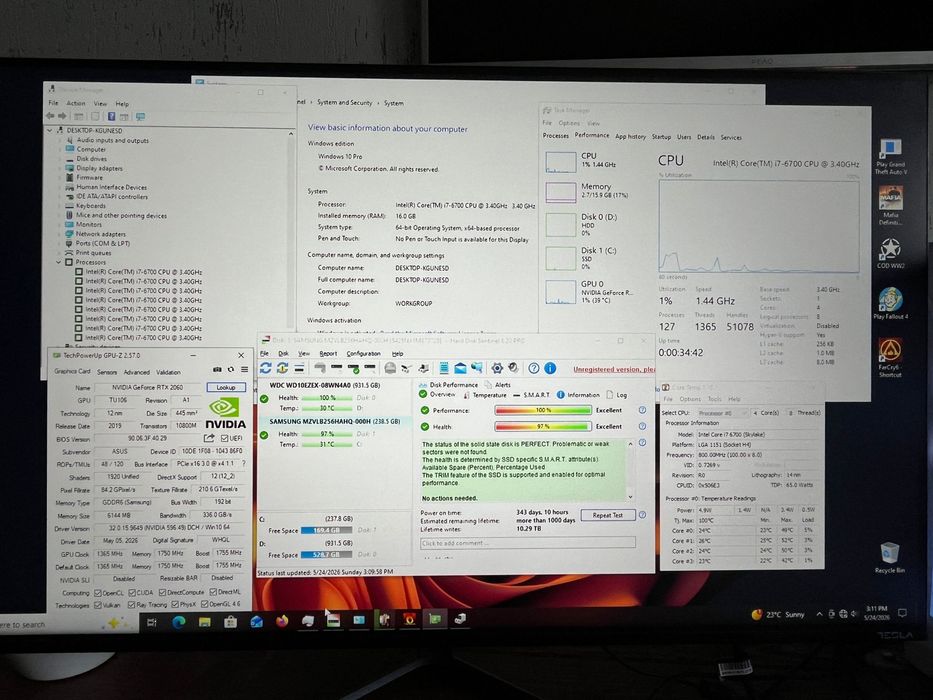Select WDC WD10EZEX disk in Hard Disk Sentinel list
The width and height of the screenshot is (933, 700).
tap(325, 385)
